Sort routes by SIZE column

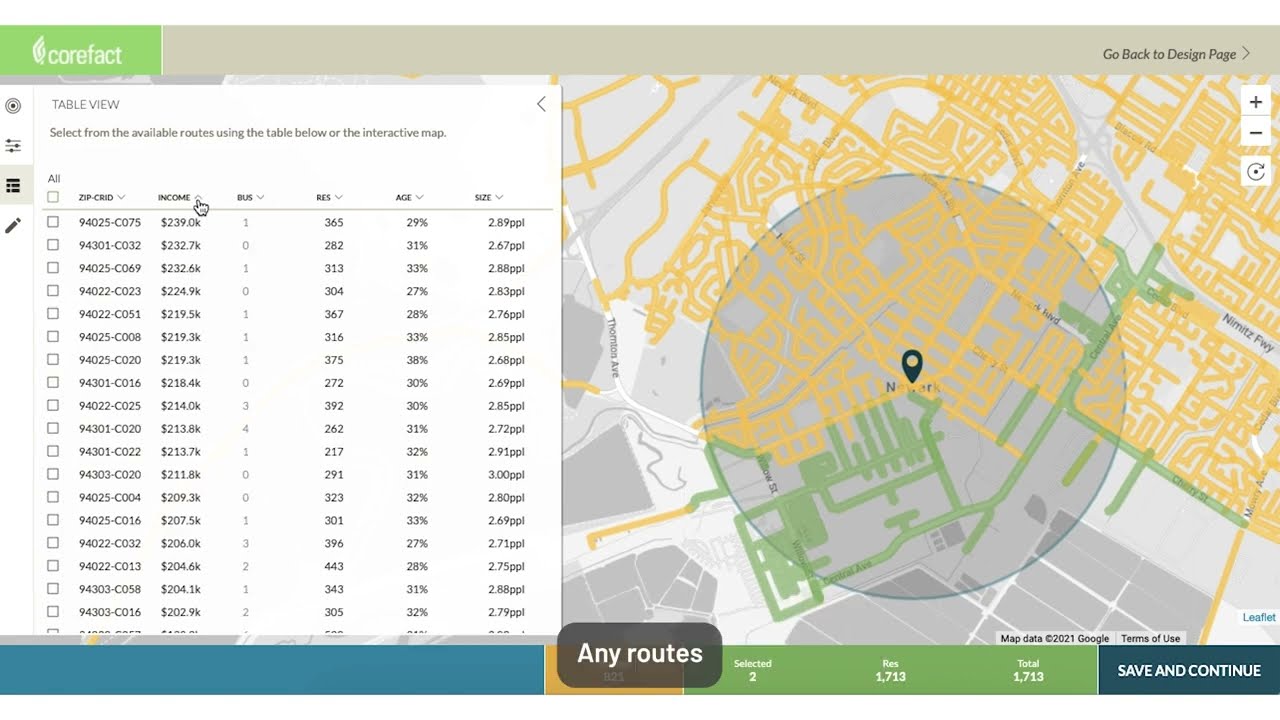[x=488, y=198]
